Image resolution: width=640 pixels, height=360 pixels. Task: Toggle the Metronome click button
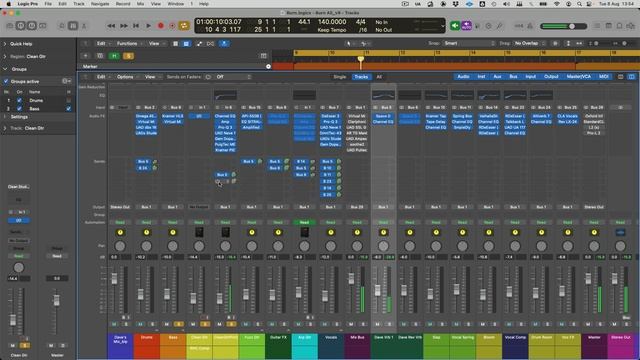point(530,26)
